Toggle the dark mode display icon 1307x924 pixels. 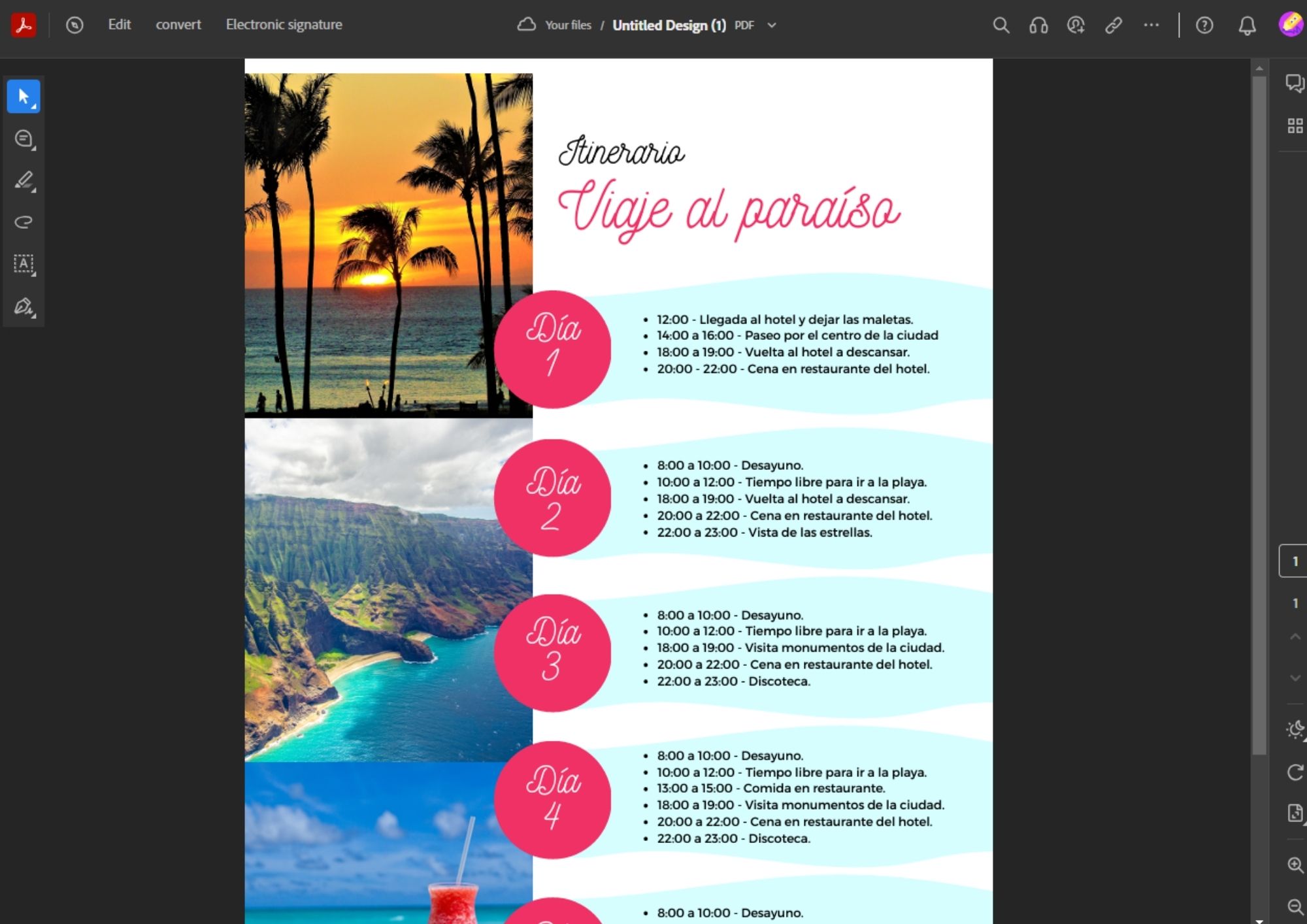pos(1295,729)
